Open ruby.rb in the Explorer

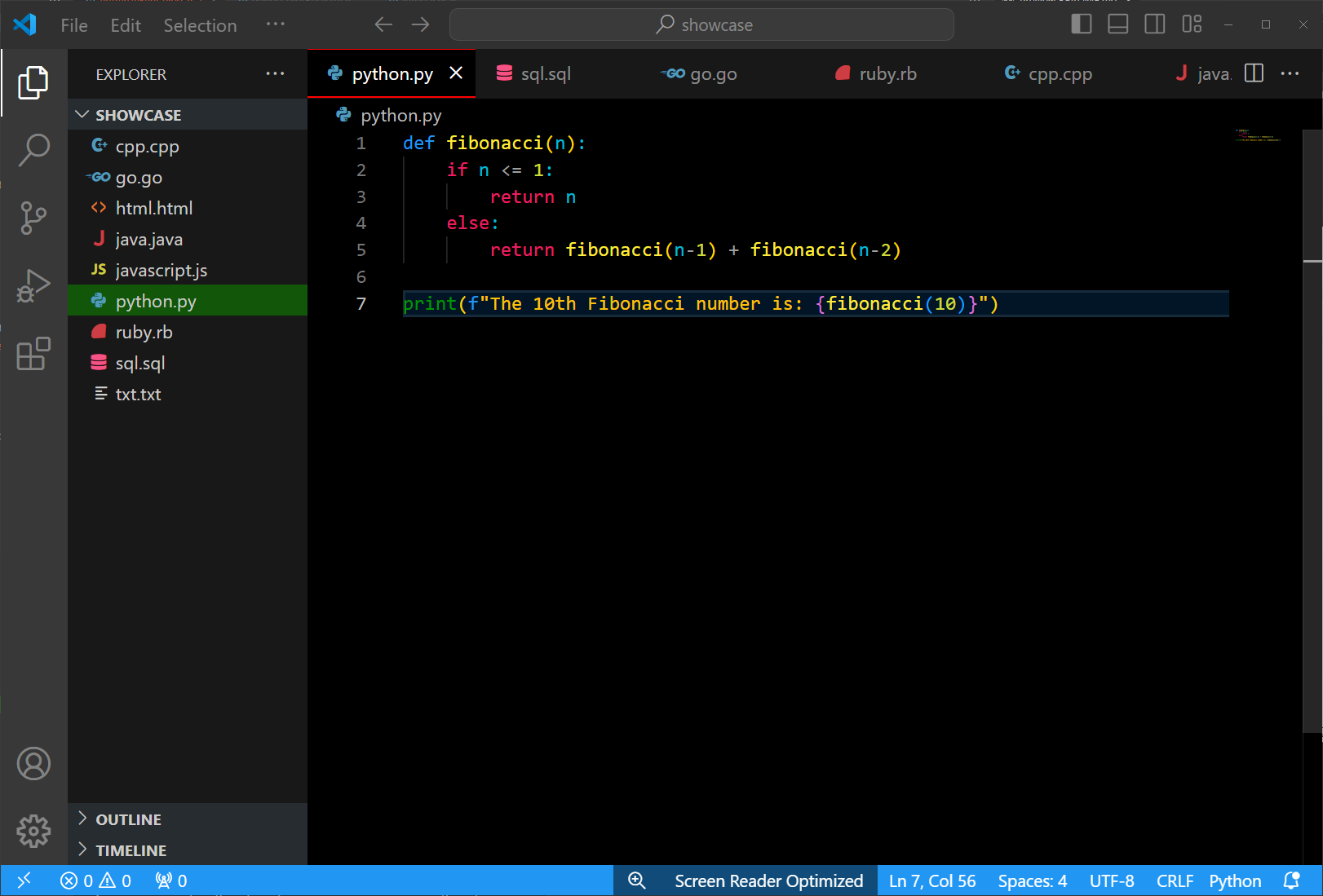[x=188, y=333]
